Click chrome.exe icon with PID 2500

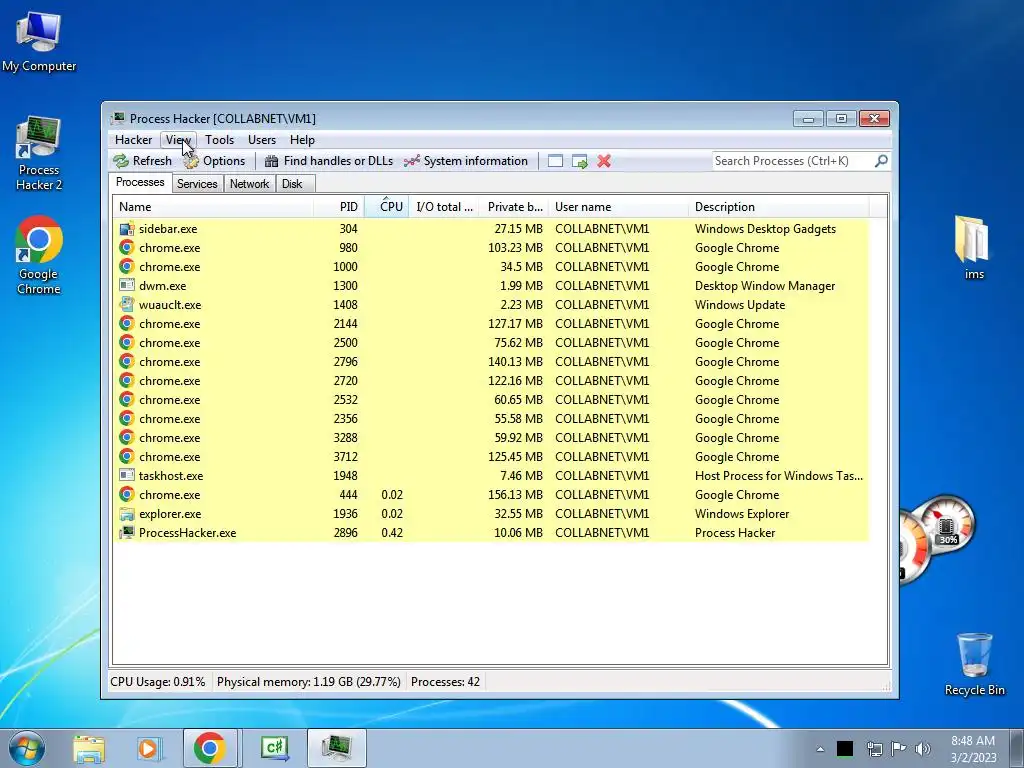pos(127,342)
